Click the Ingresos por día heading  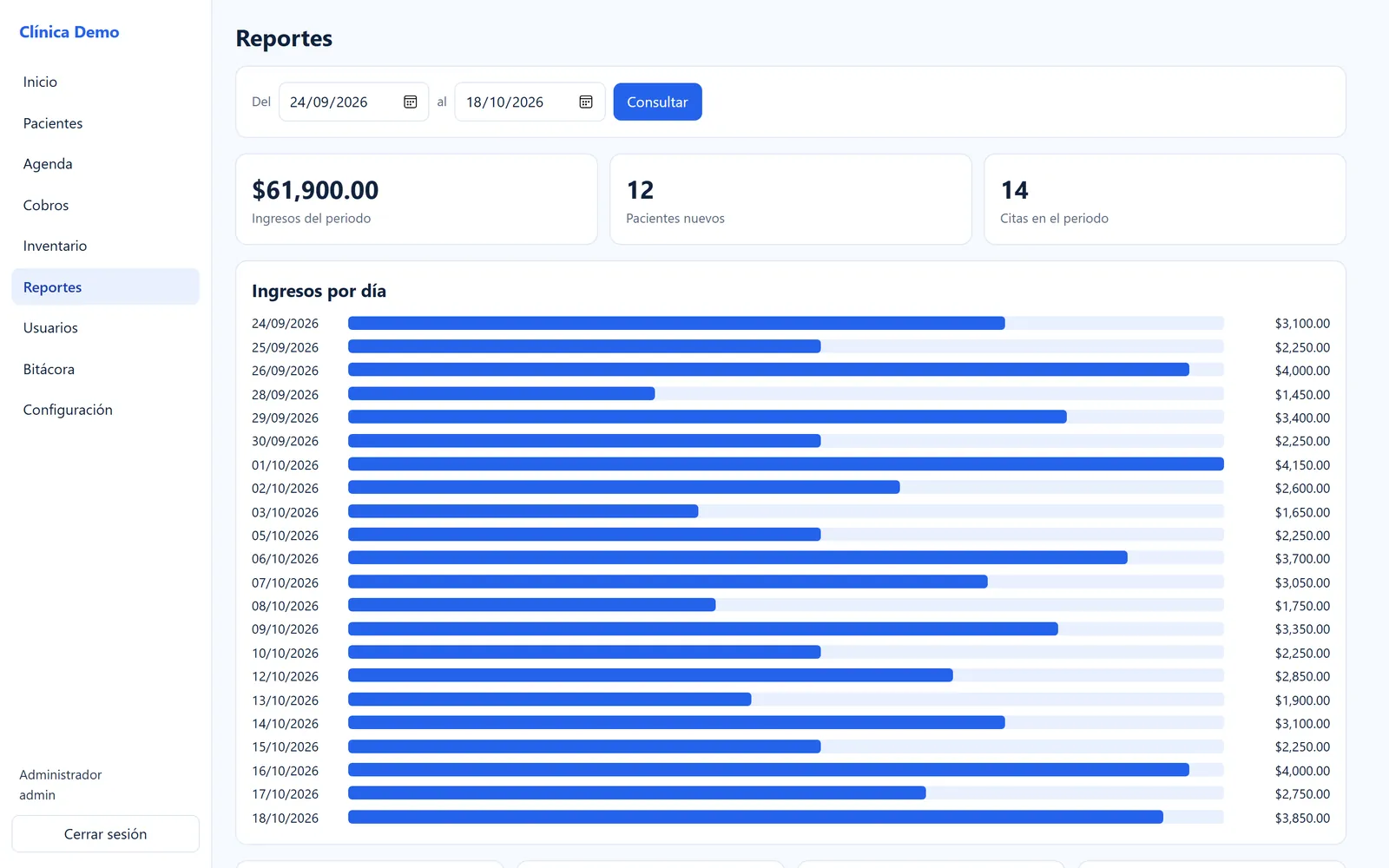coord(319,291)
